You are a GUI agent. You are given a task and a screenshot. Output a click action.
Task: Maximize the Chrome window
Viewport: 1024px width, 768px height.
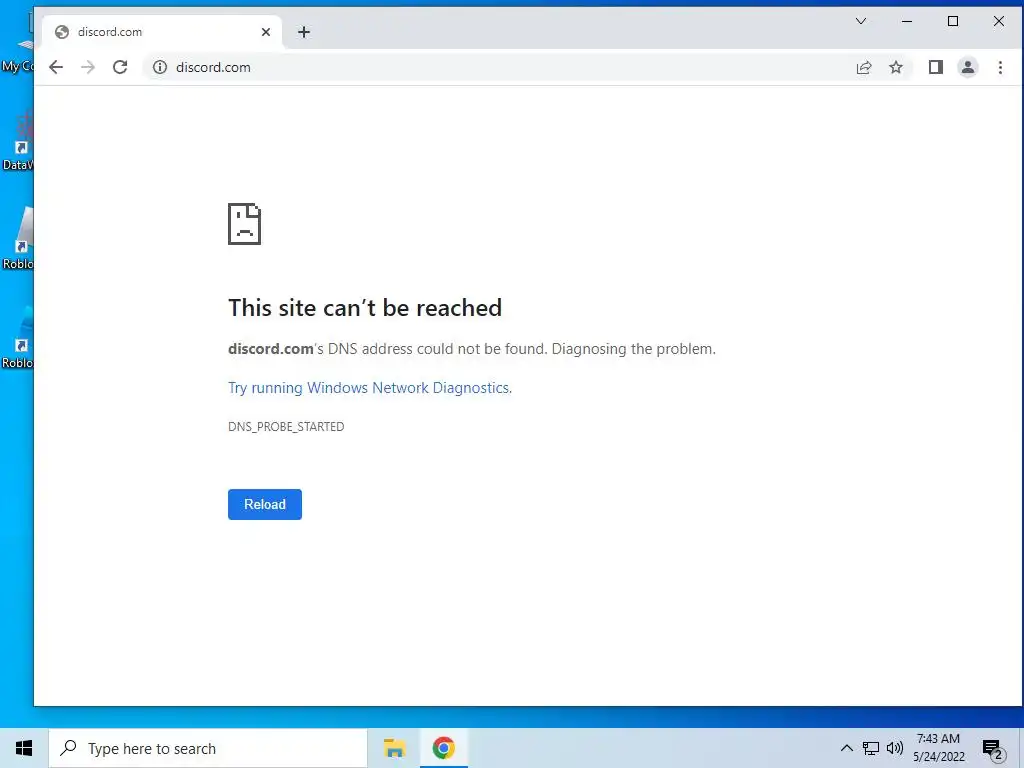(953, 21)
